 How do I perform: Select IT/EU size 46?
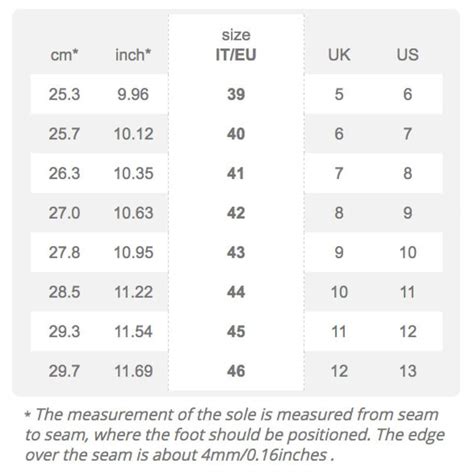[x=236, y=371]
